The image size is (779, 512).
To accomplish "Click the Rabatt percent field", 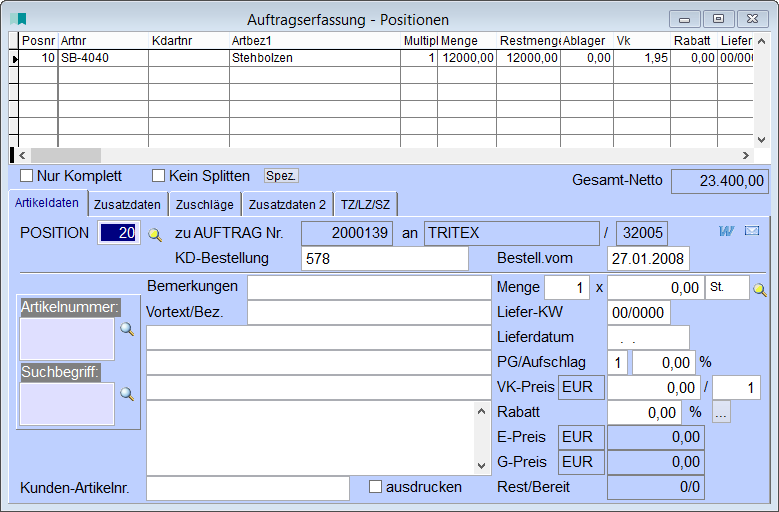I will [644, 413].
